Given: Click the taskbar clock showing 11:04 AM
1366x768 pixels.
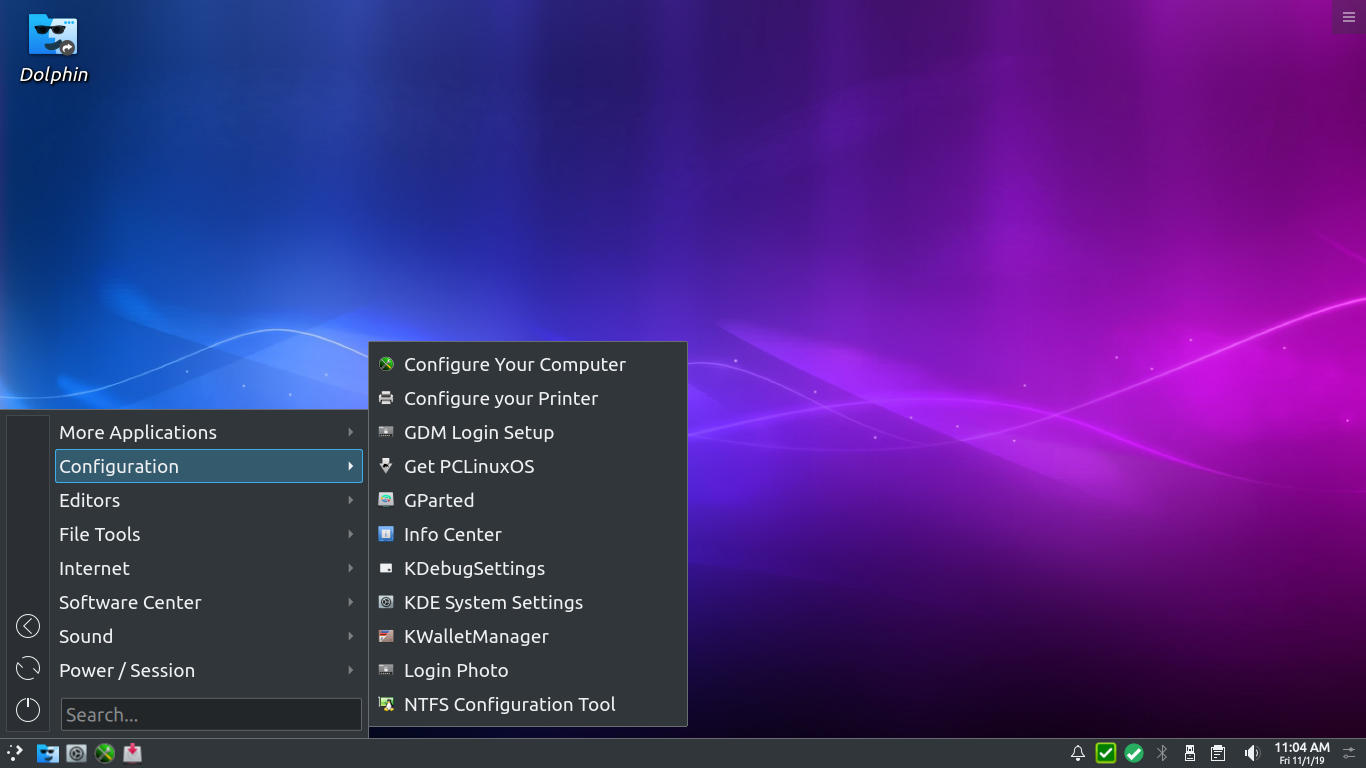Looking at the screenshot, I should (x=1301, y=753).
